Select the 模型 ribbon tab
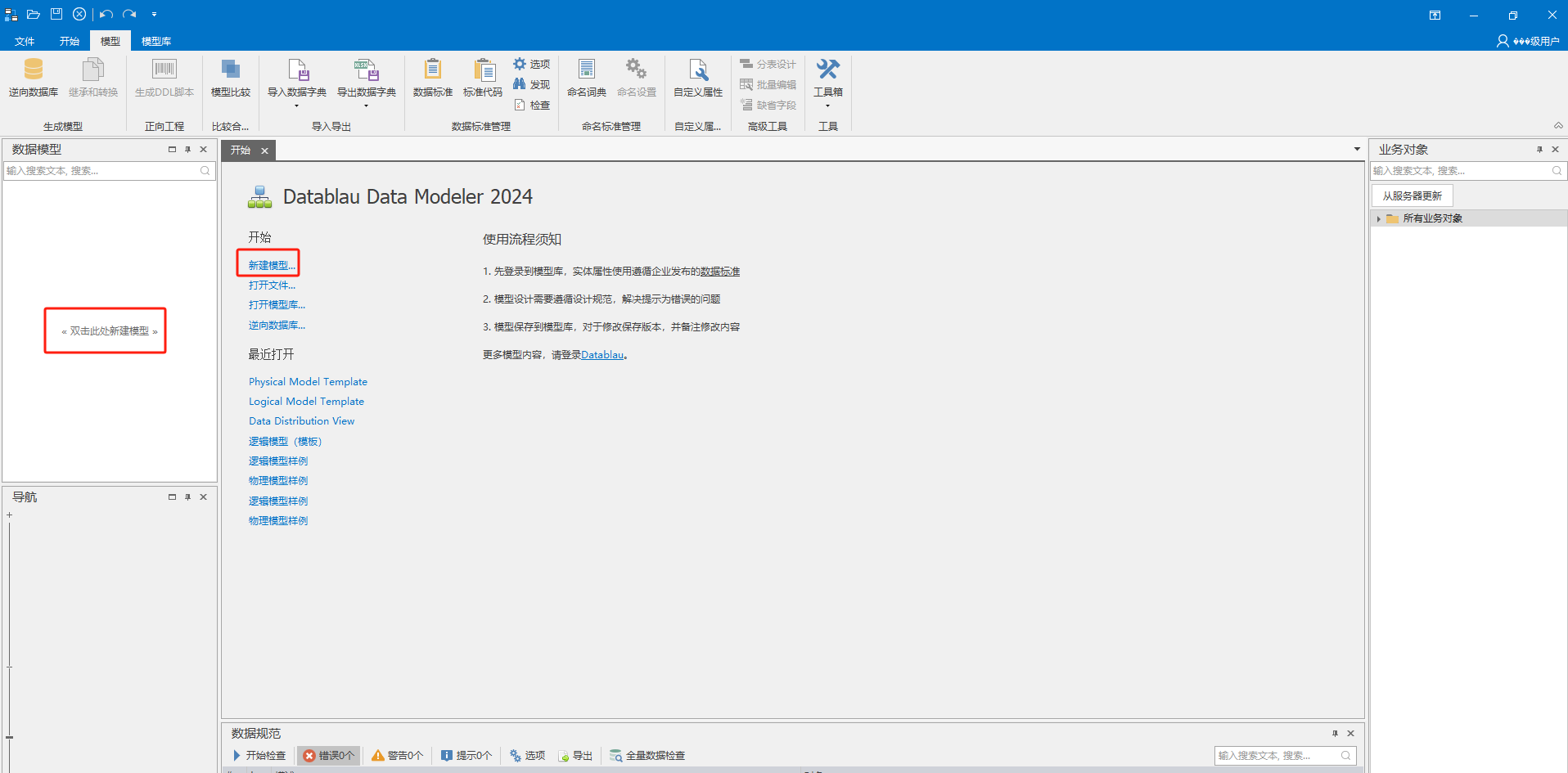 110,41
